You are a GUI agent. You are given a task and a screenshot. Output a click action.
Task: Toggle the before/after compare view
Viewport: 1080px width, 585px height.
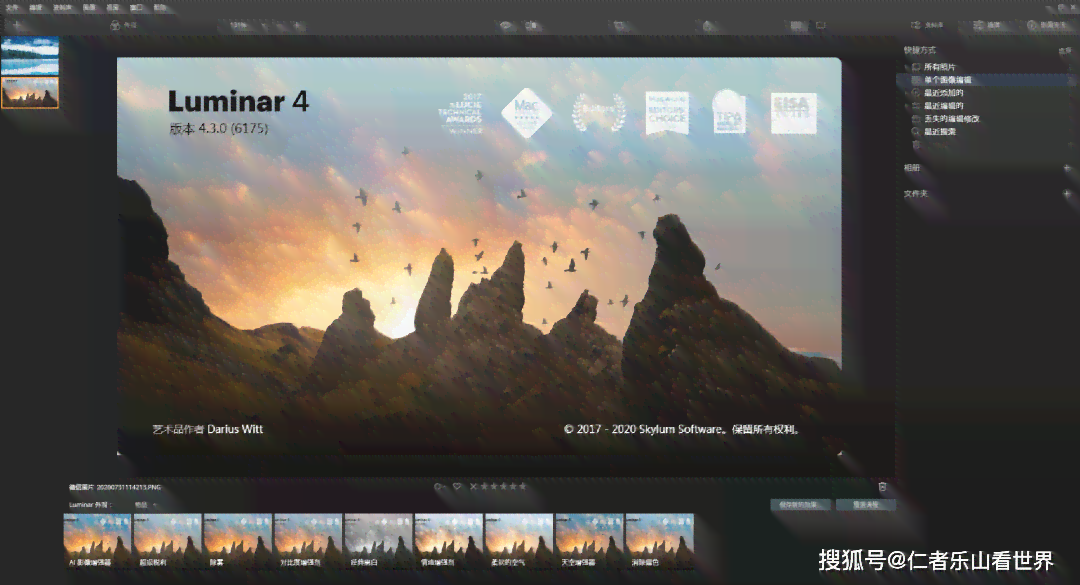click(532, 25)
